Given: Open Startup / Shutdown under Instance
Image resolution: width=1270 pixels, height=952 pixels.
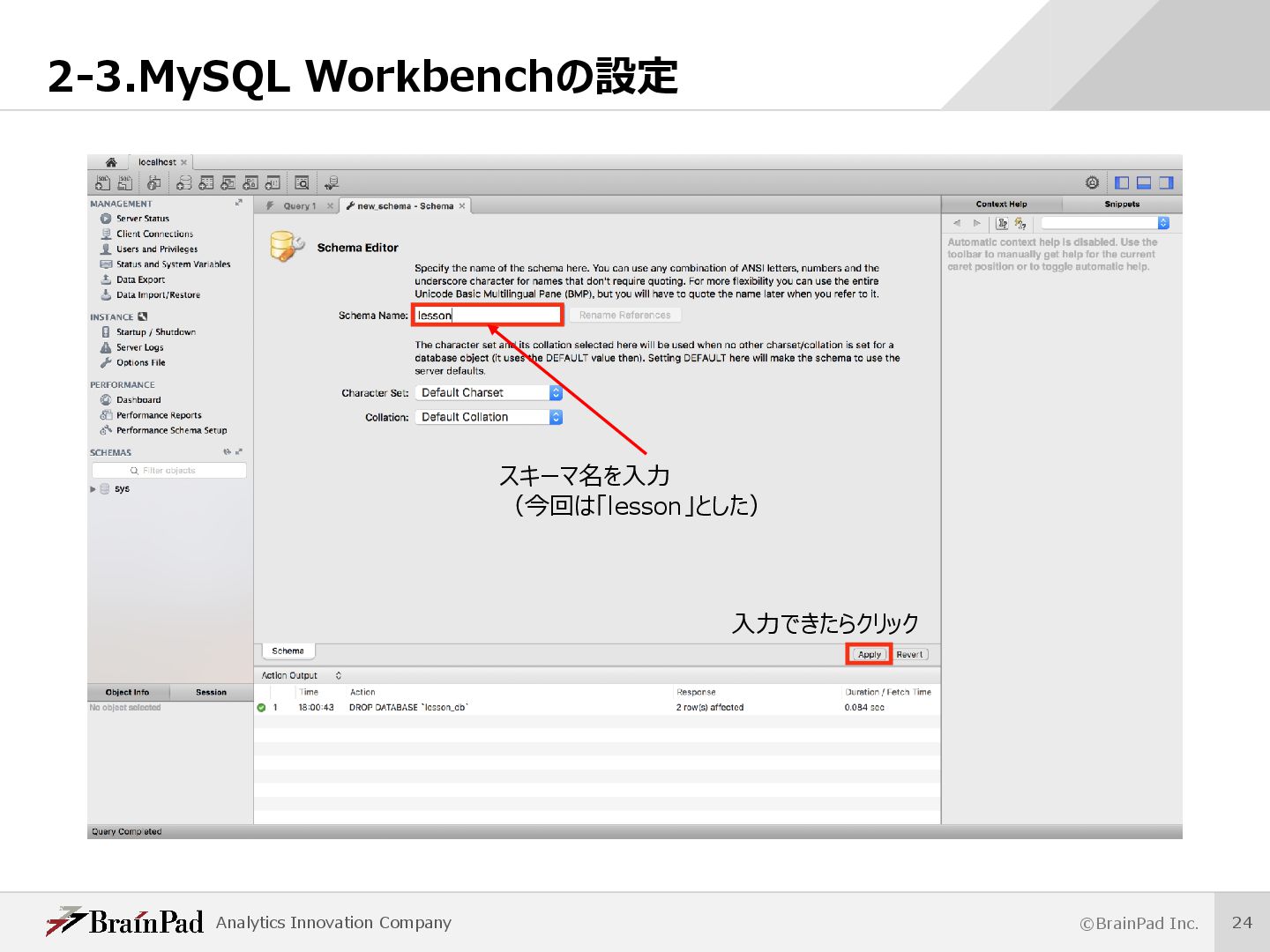Looking at the screenshot, I should [x=147, y=332].
